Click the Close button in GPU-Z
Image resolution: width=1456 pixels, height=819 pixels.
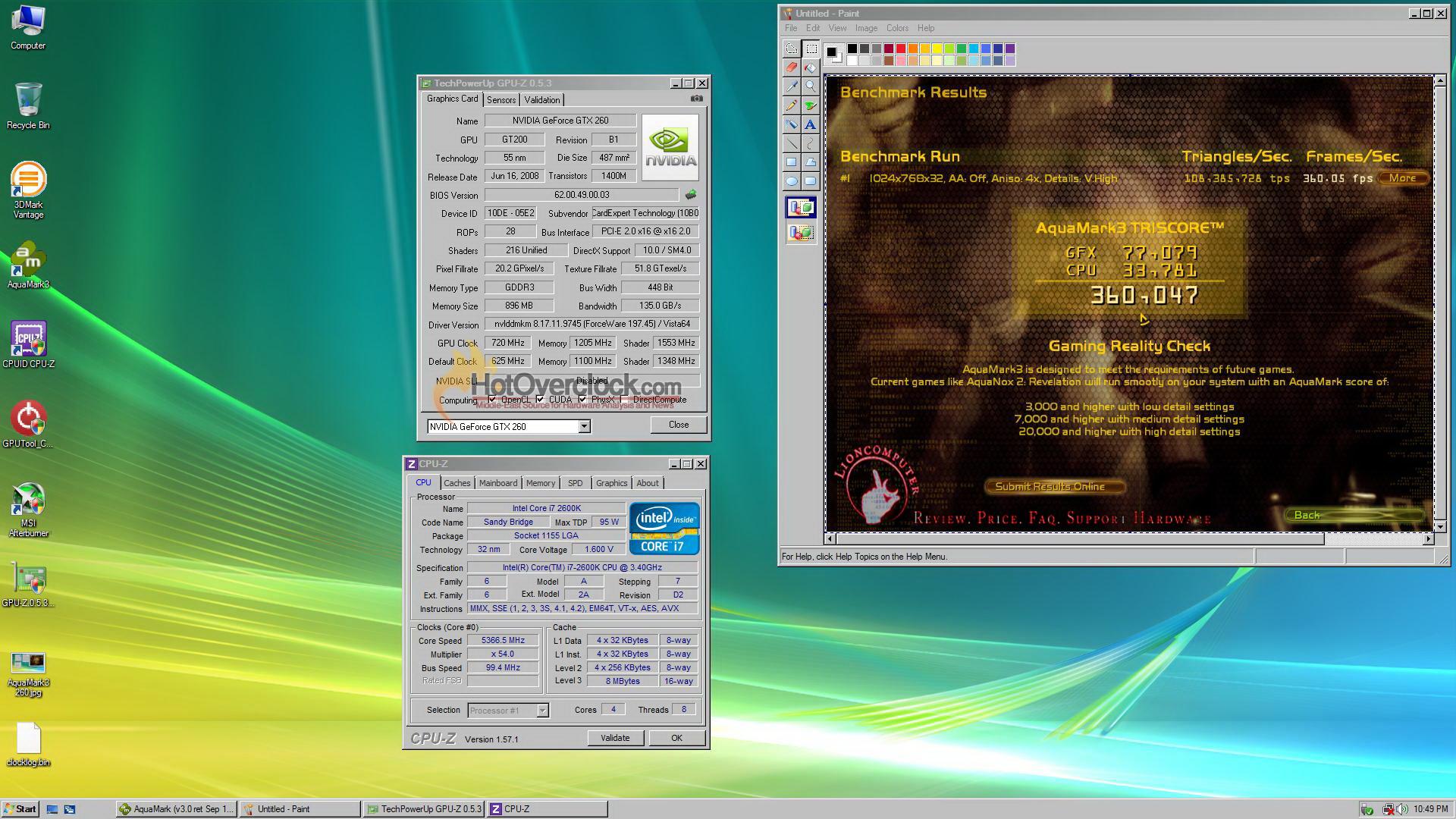click(x=679, y=425)
